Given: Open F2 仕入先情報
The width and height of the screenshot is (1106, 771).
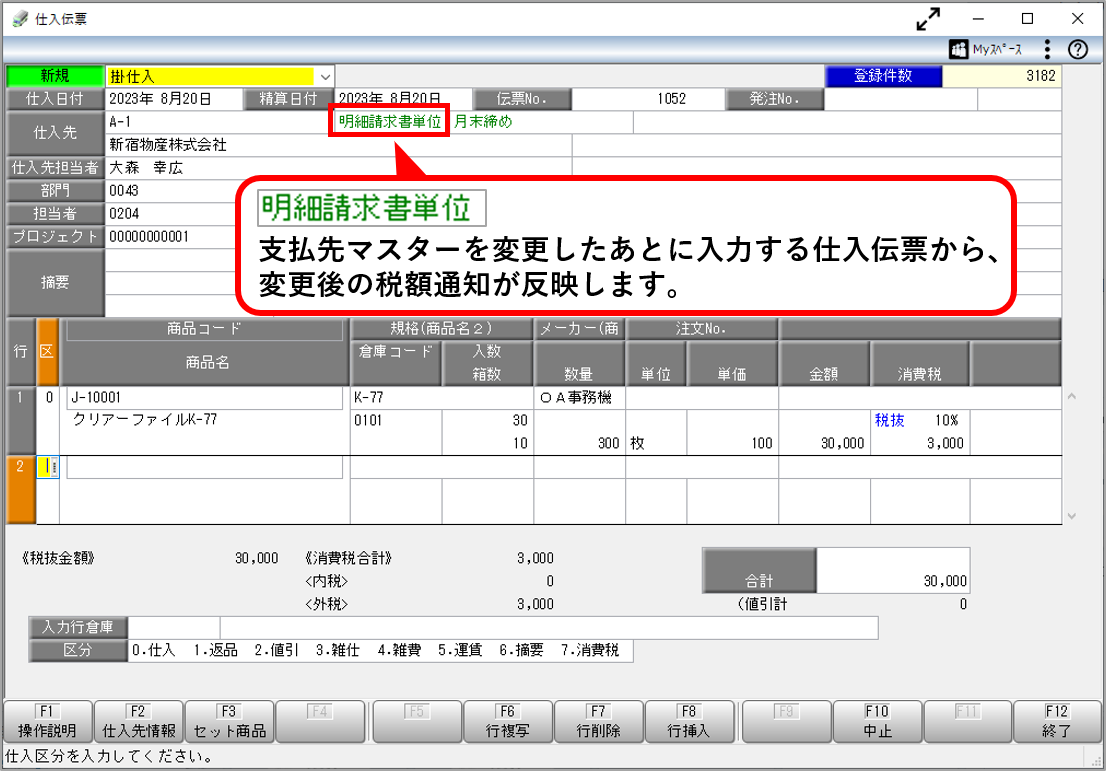Looking at the screenshot, I should pos(138,721).
